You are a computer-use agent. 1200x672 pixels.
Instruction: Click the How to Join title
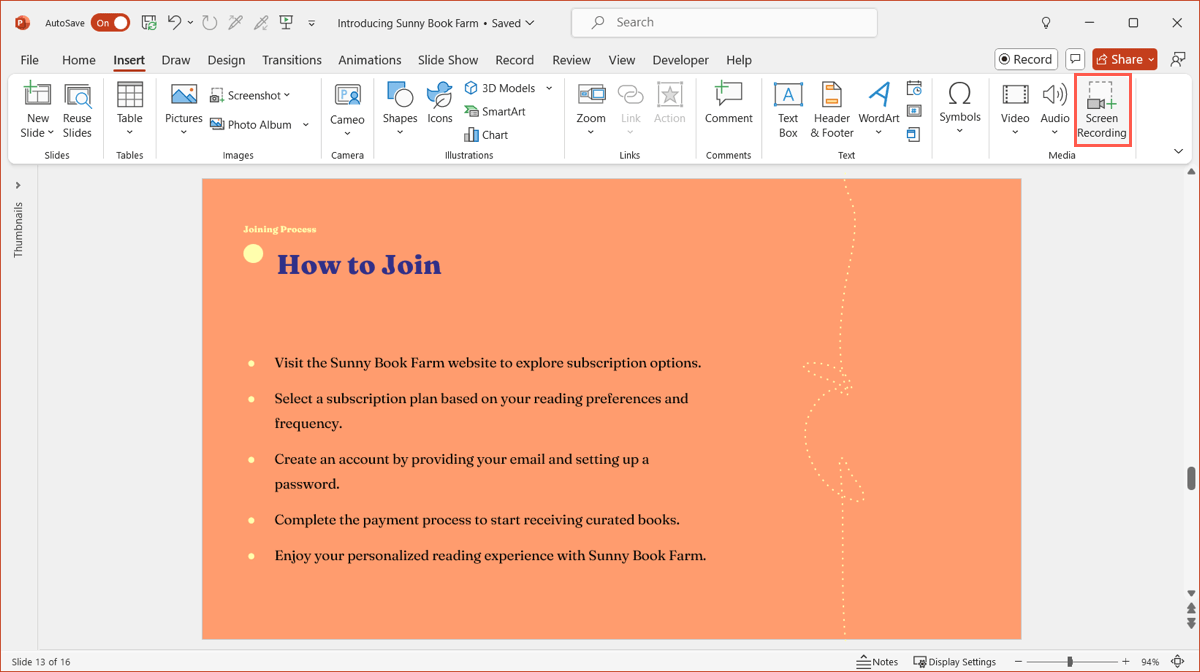[359, 265]
